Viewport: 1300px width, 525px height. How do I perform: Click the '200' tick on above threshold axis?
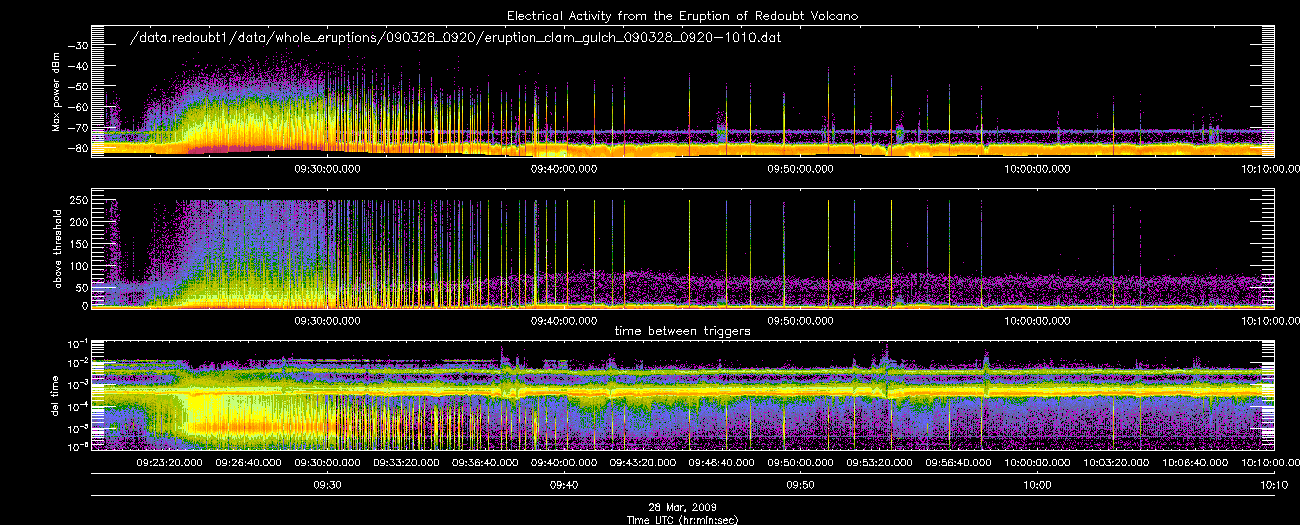pos(81,221)
